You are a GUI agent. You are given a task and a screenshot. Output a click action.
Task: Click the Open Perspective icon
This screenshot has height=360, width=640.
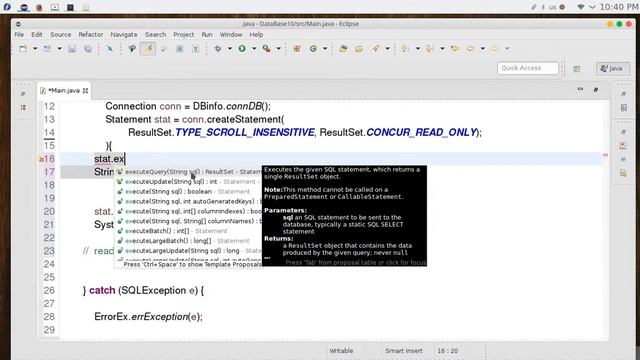tap(577, 69)
